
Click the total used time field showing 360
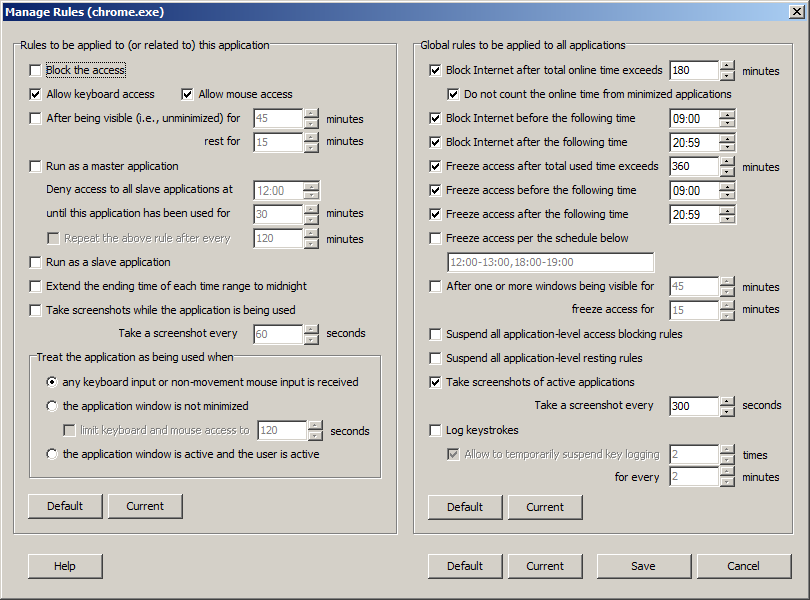click(x=694, y=166)
